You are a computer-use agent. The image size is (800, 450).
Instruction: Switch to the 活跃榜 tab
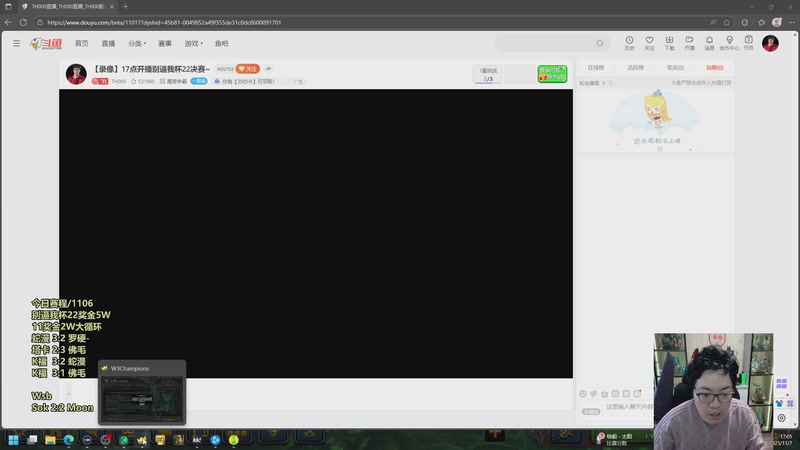click(635, 67)
